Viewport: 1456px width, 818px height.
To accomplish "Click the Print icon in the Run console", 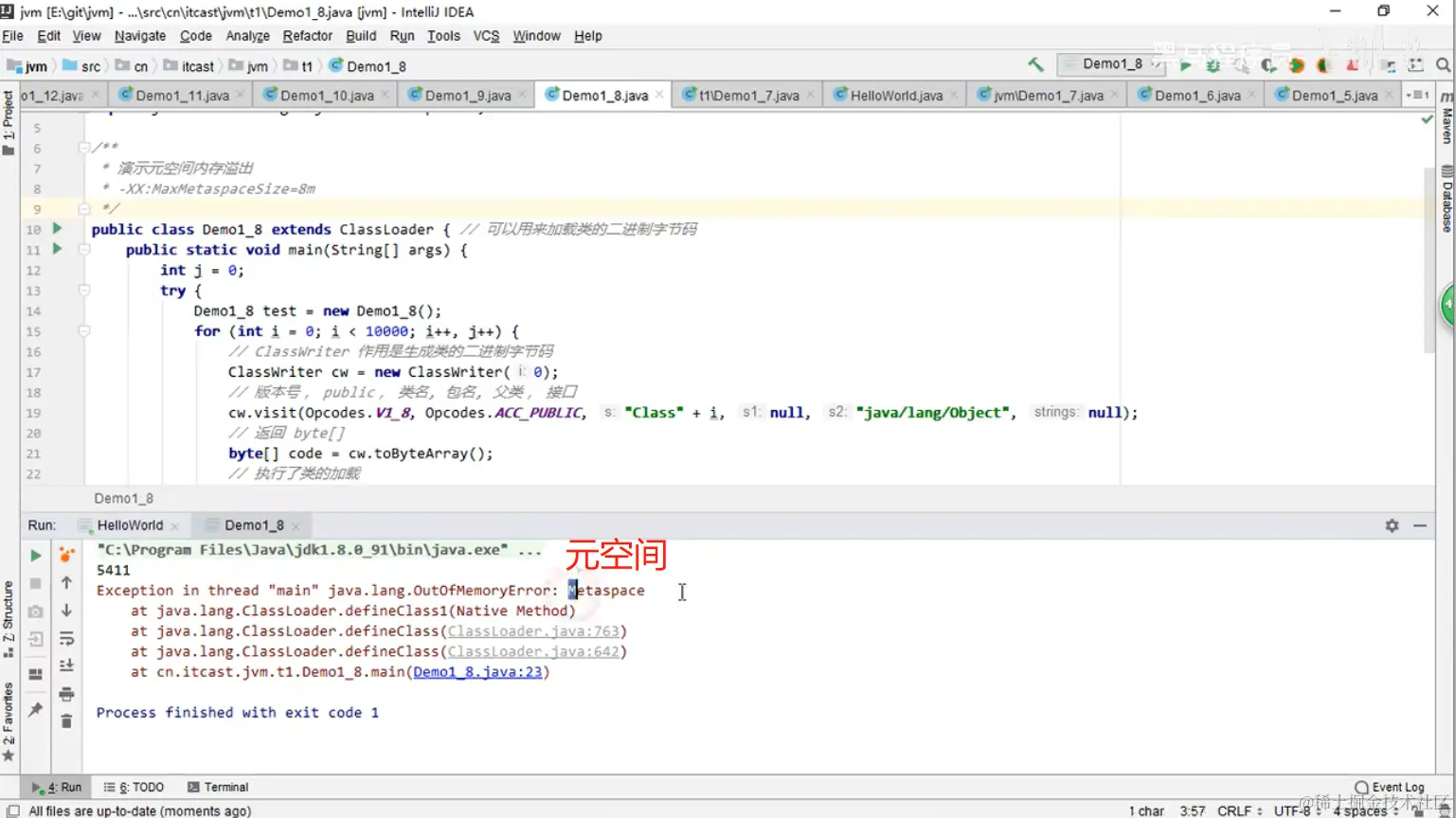I will click(66, 694).
